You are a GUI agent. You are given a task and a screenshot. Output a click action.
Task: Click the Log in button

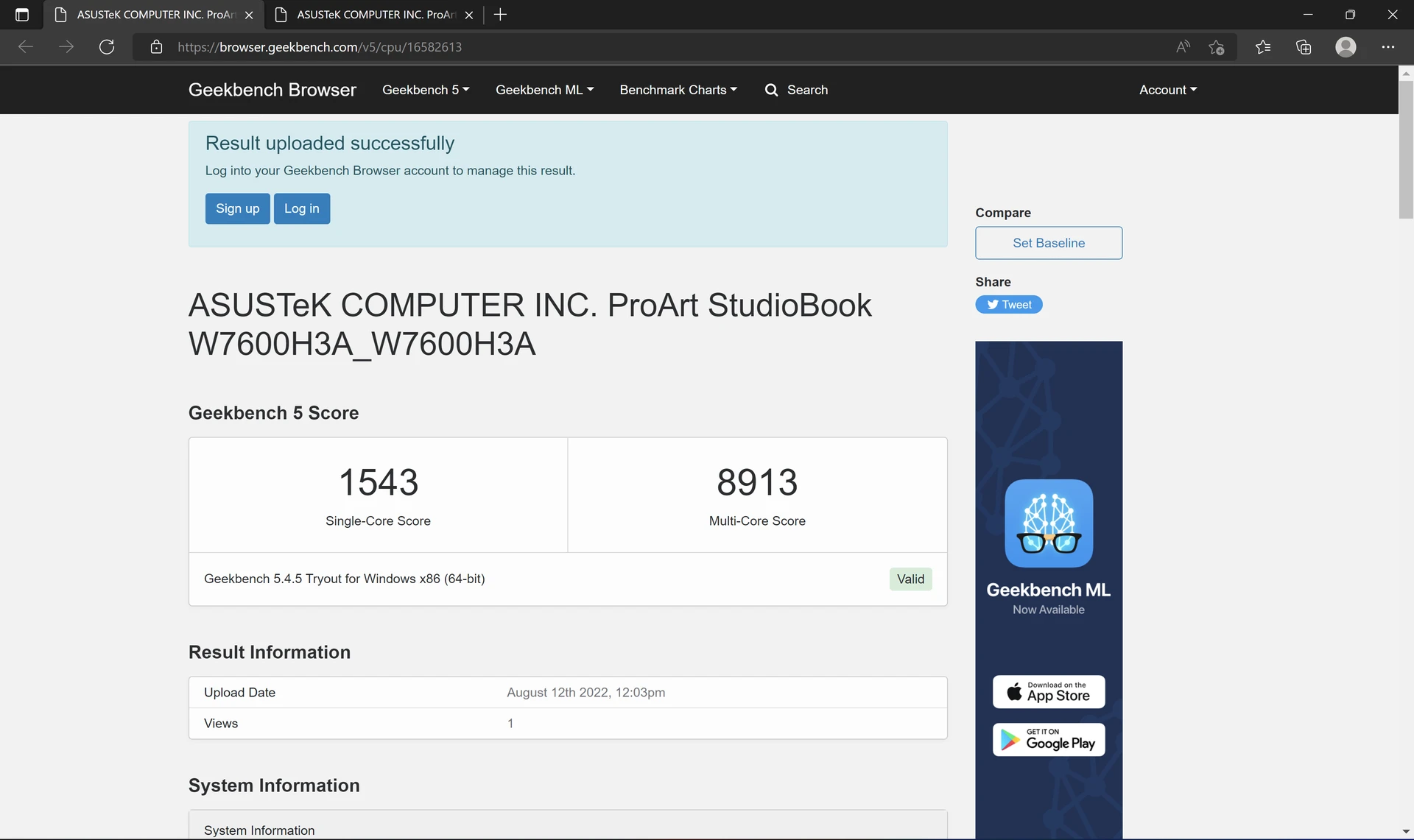302,208
